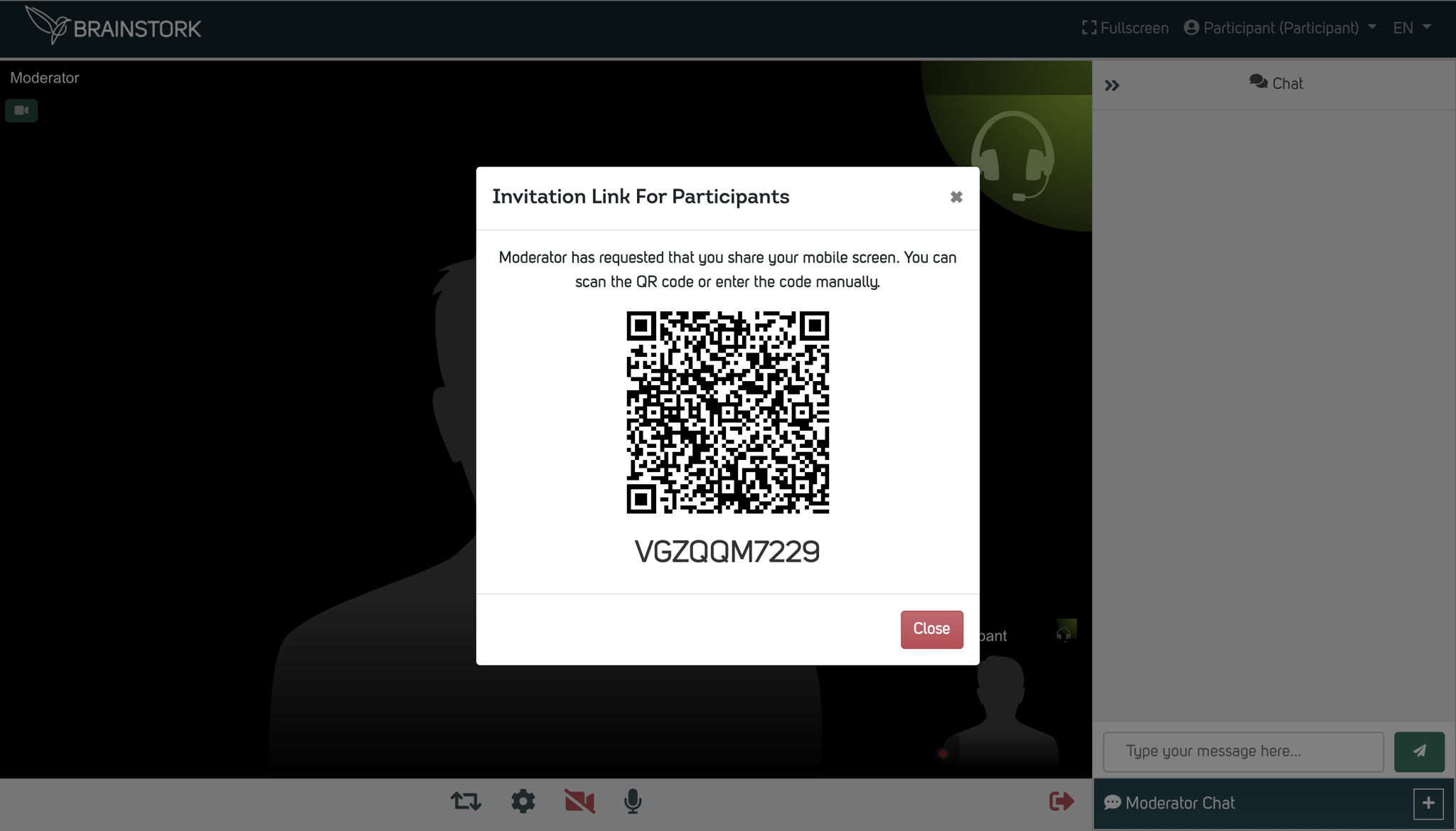Toggle the camera off icon
Image resolution: width=1456 pixels, height=831 pixels.
tap(579, 802)
